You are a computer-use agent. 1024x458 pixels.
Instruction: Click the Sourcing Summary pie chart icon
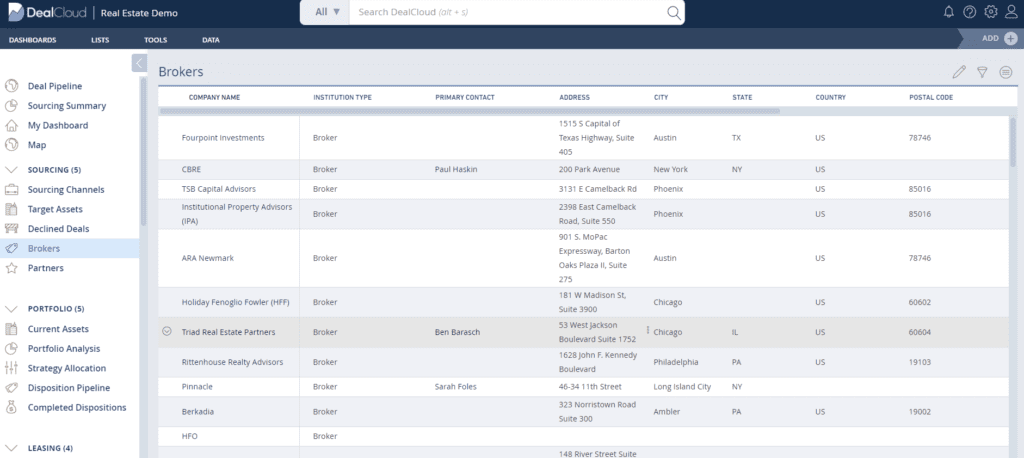point(11,106)
